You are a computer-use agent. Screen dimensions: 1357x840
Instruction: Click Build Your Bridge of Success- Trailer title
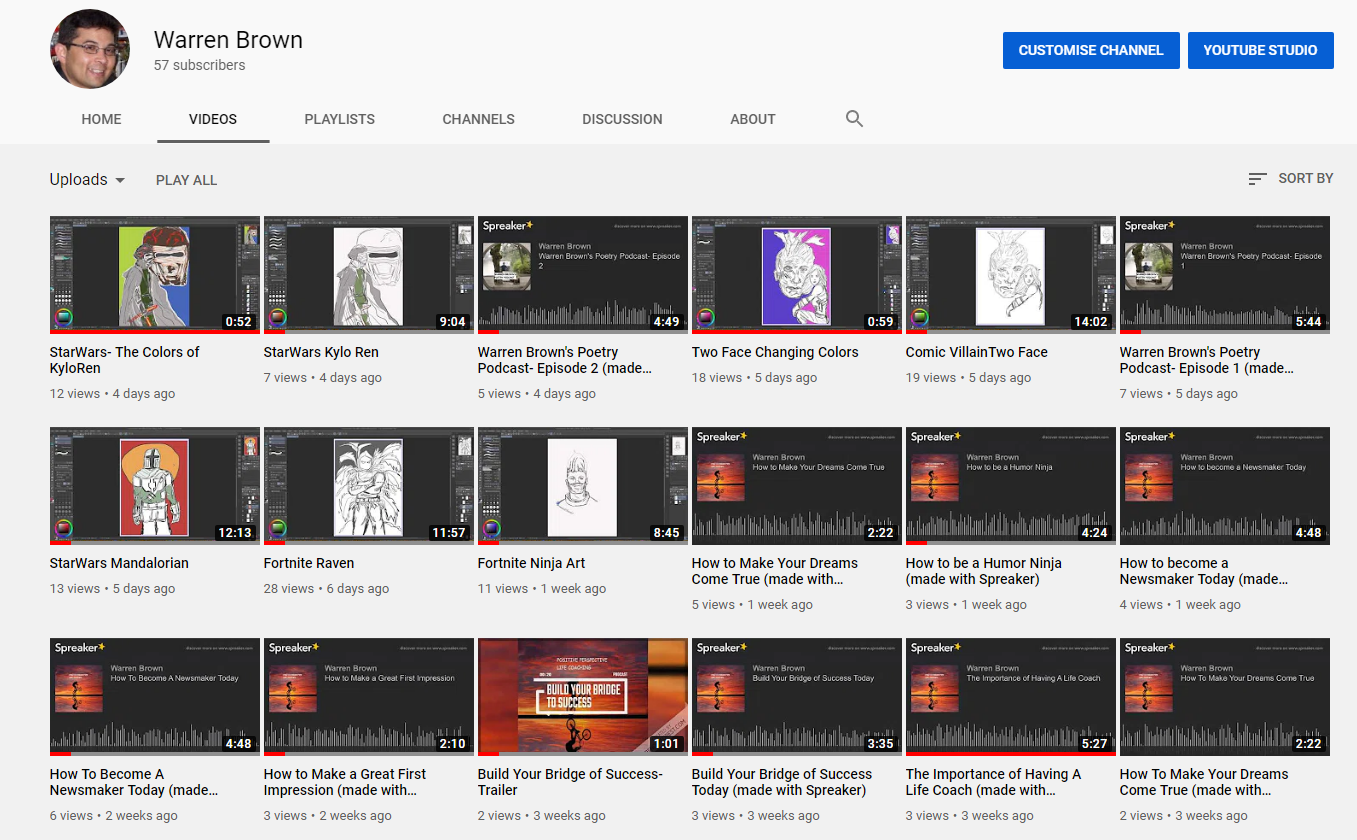tap(571, 782)
